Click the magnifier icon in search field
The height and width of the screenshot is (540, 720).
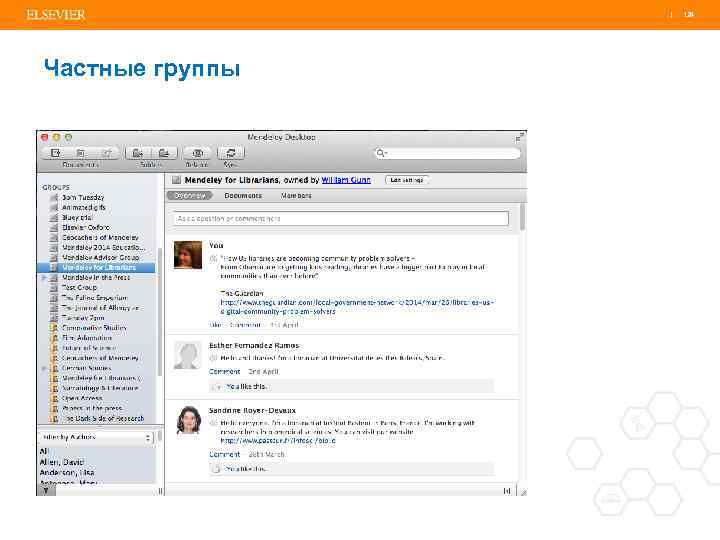pos(380,153)
